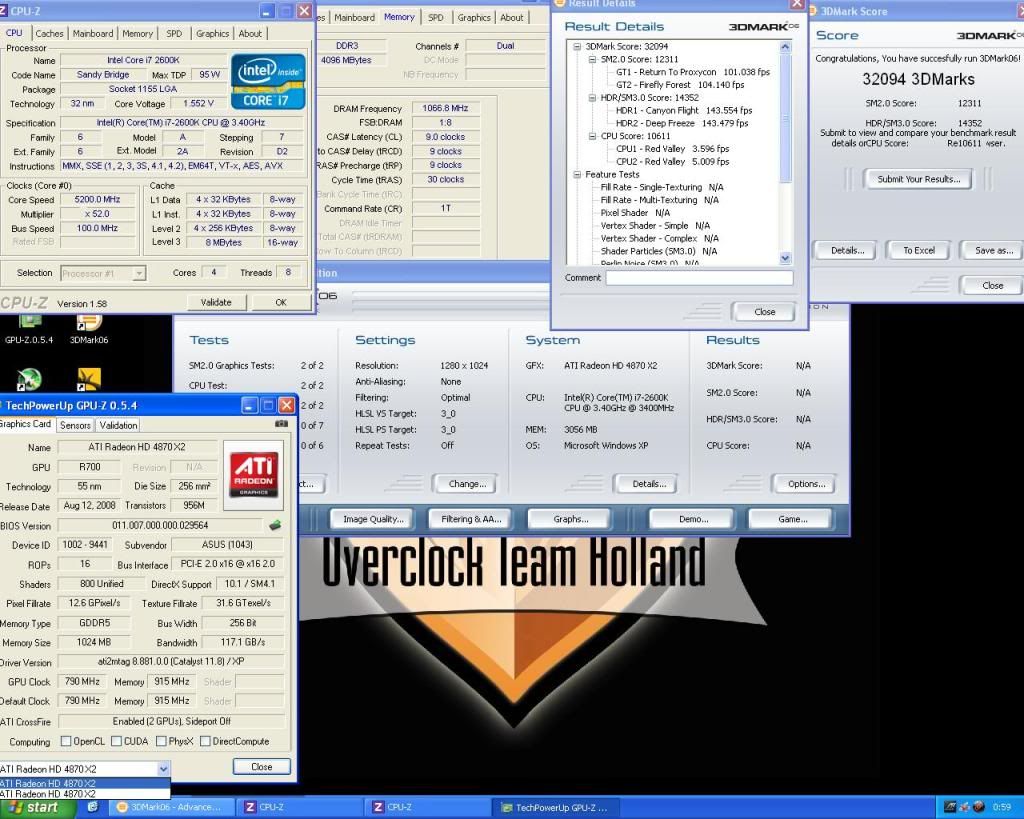Open Filtering & AA... settings
1024x819 pixels.
(x=471, y=519)
